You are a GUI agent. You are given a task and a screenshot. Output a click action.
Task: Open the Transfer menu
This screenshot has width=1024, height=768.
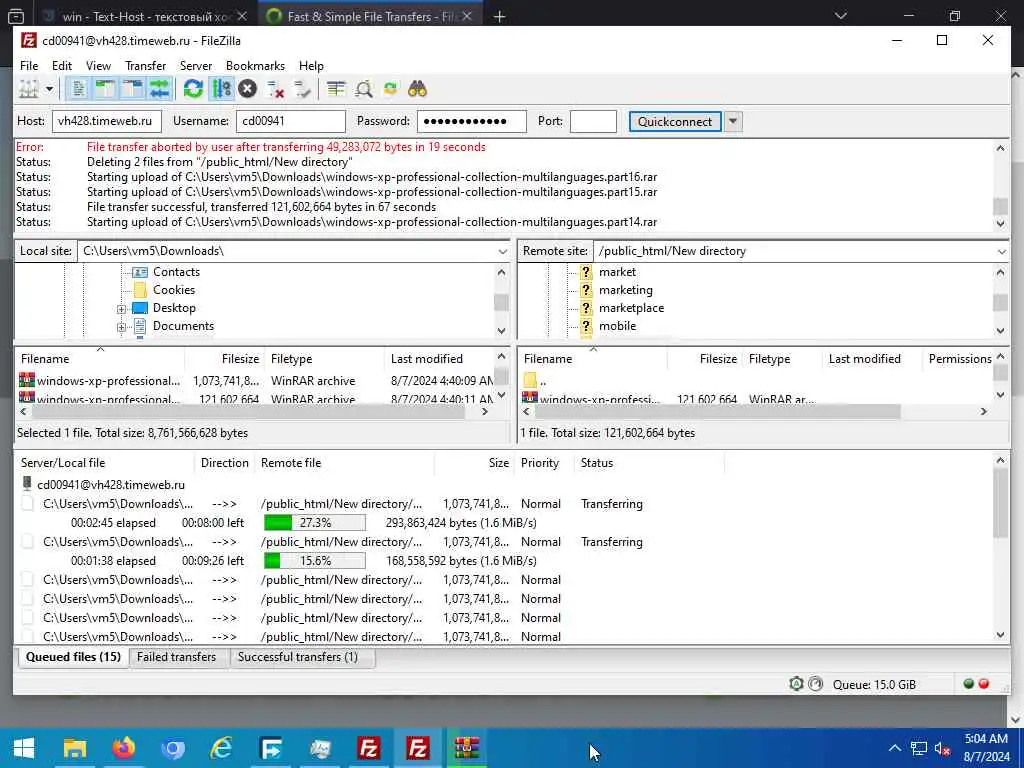pyautogui.click(x=146, y=66)
